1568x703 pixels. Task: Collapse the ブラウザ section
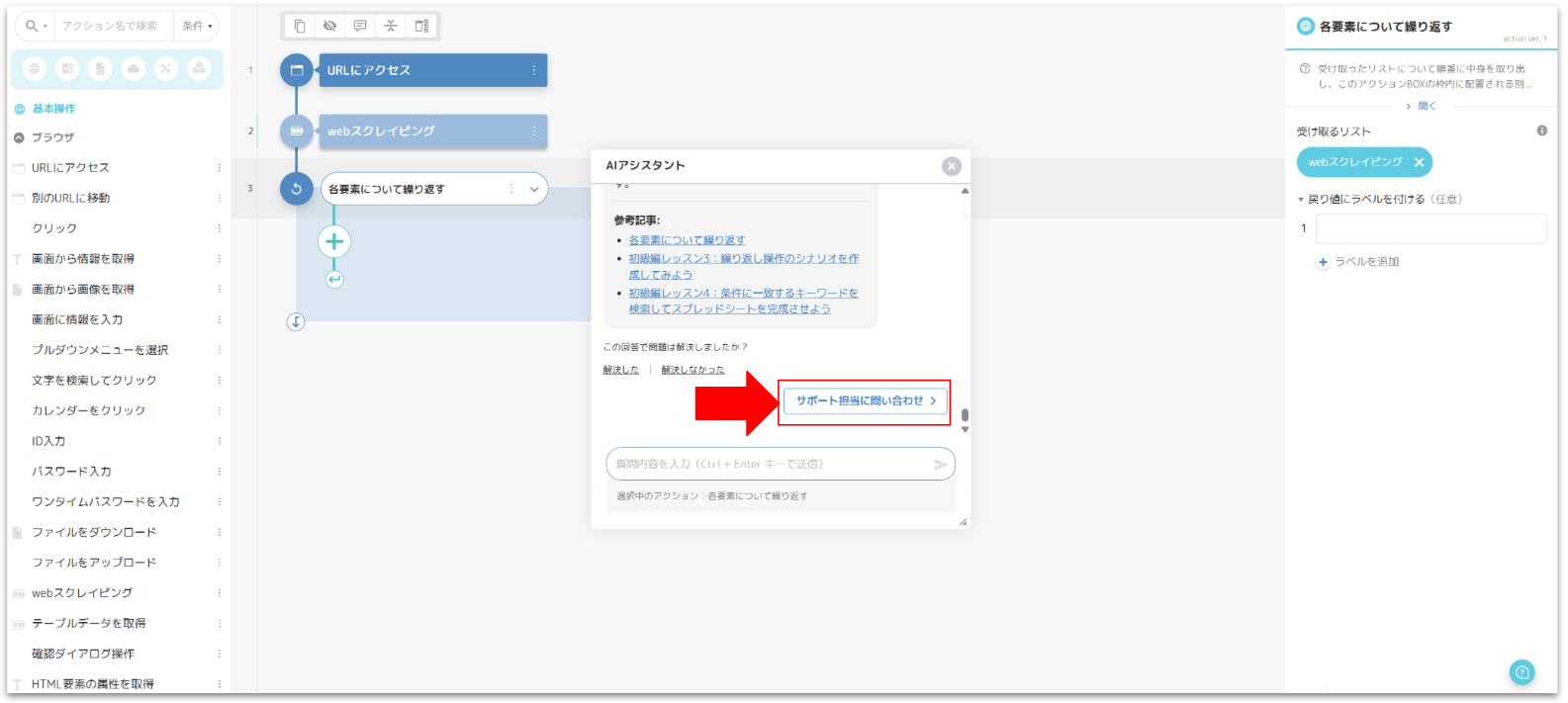click(x=19, y=137)
